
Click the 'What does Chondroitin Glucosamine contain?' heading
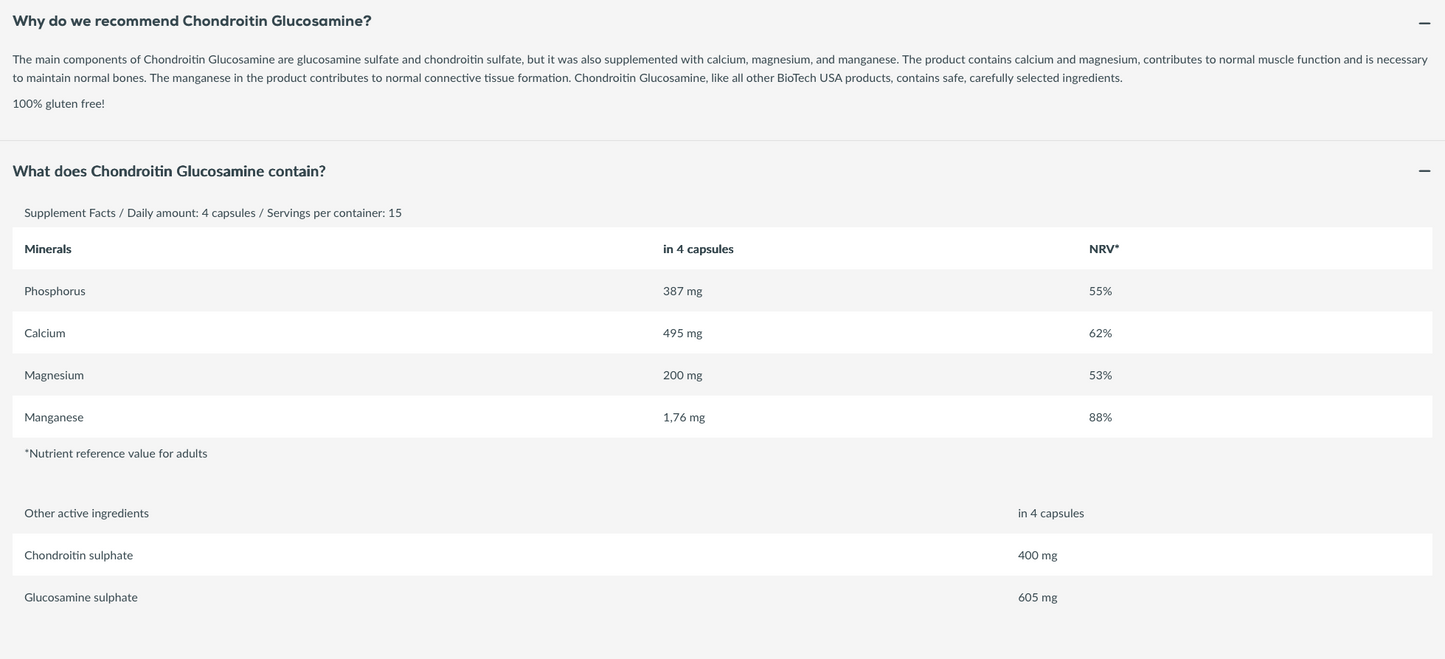coord(169,171)
